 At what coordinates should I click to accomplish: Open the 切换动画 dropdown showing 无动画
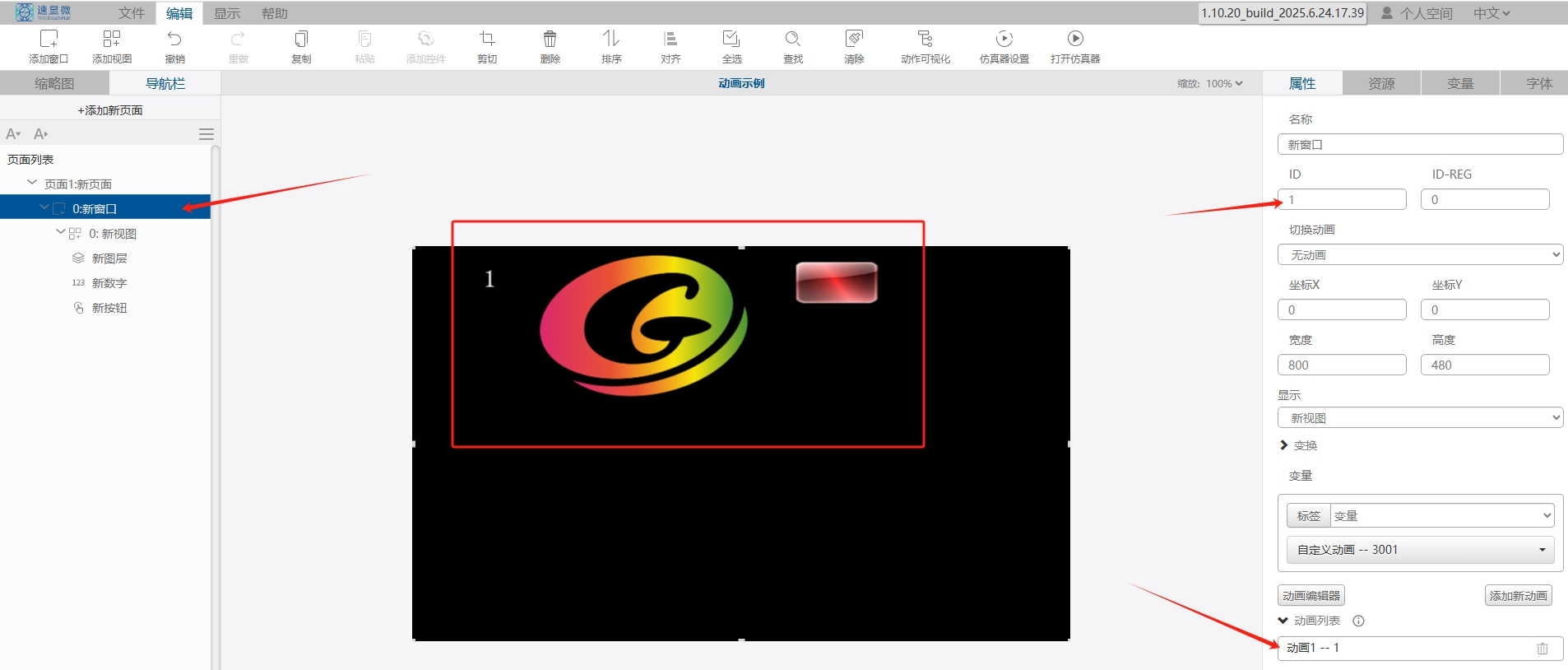(1420, 255)
